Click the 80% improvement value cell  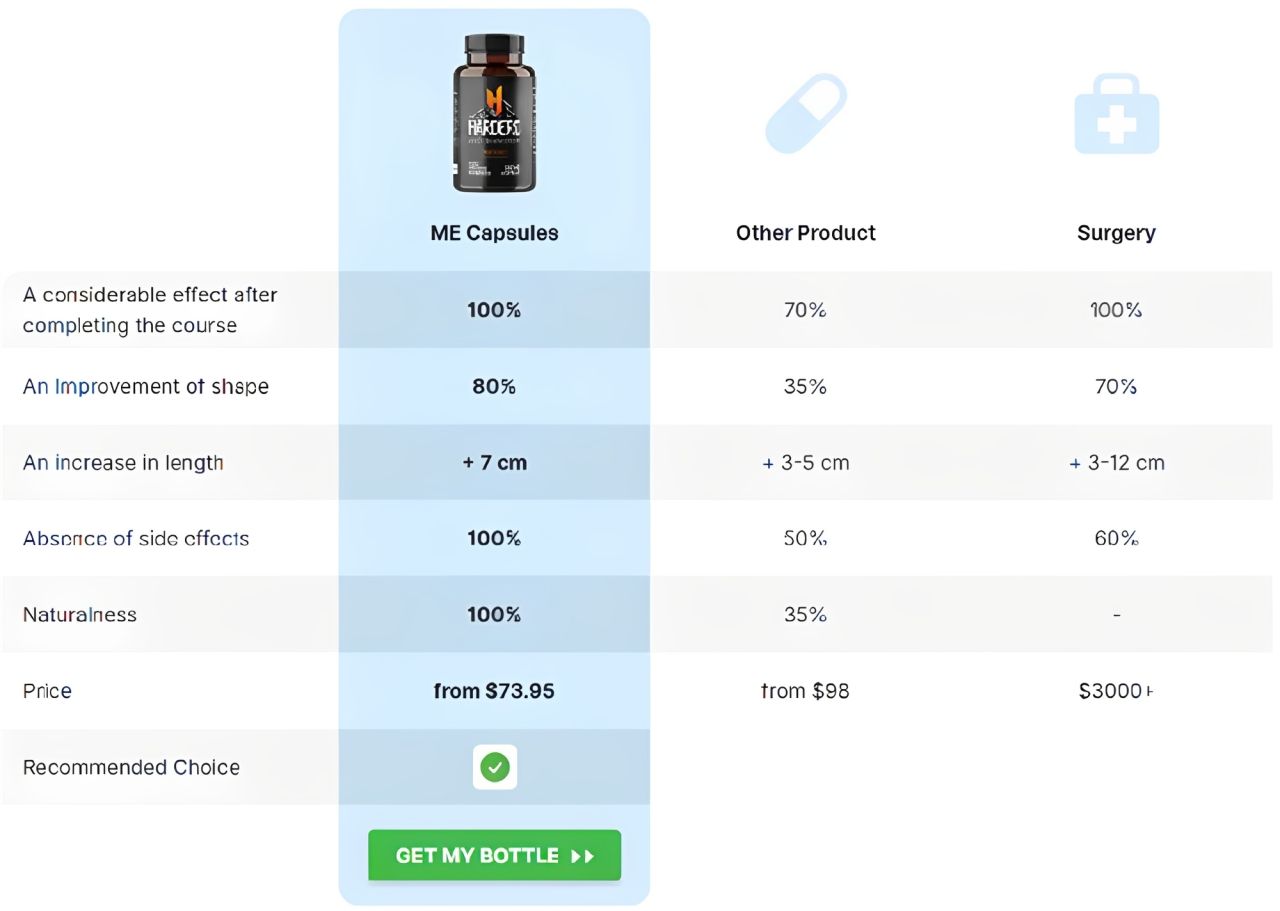(x=494, y=386)
